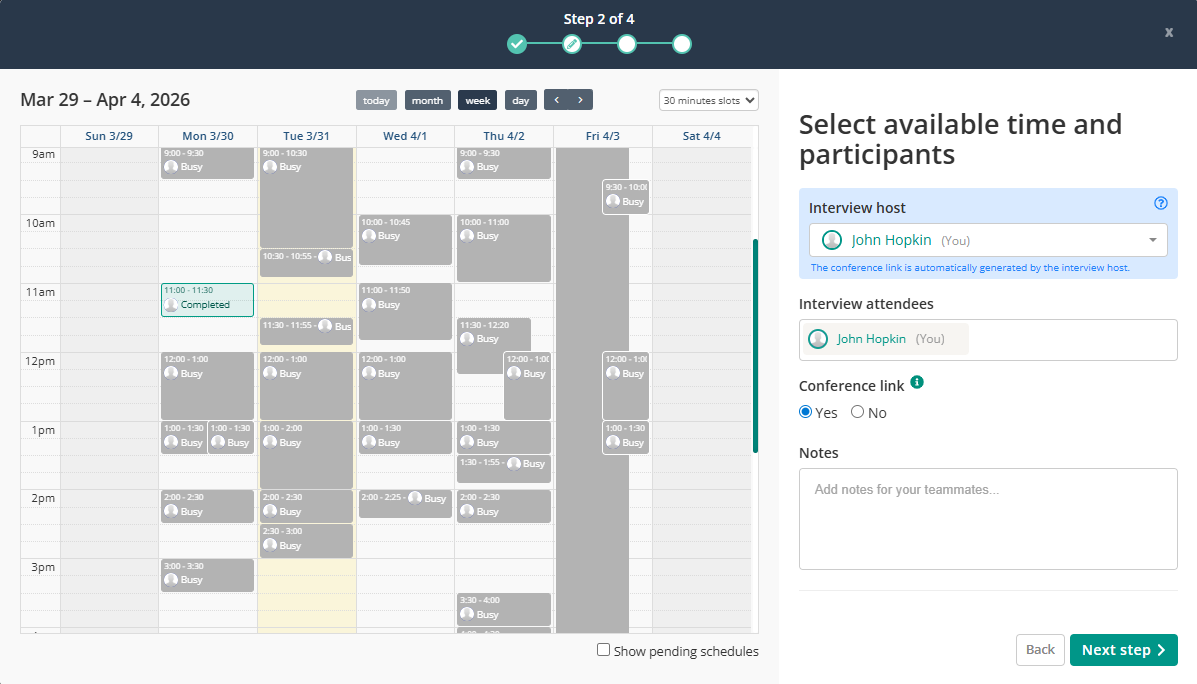Screen dimensions: 1197x684
Task: Click the Back button
Action: pos(1040,650)
